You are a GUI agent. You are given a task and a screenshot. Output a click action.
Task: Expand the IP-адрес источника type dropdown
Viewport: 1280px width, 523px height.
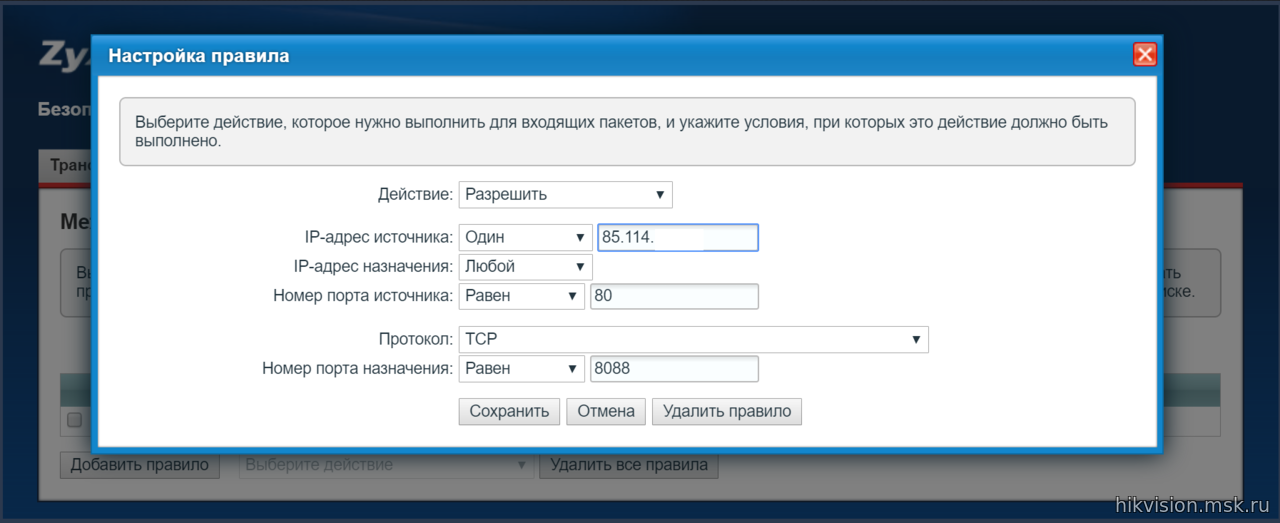[525, 237]
